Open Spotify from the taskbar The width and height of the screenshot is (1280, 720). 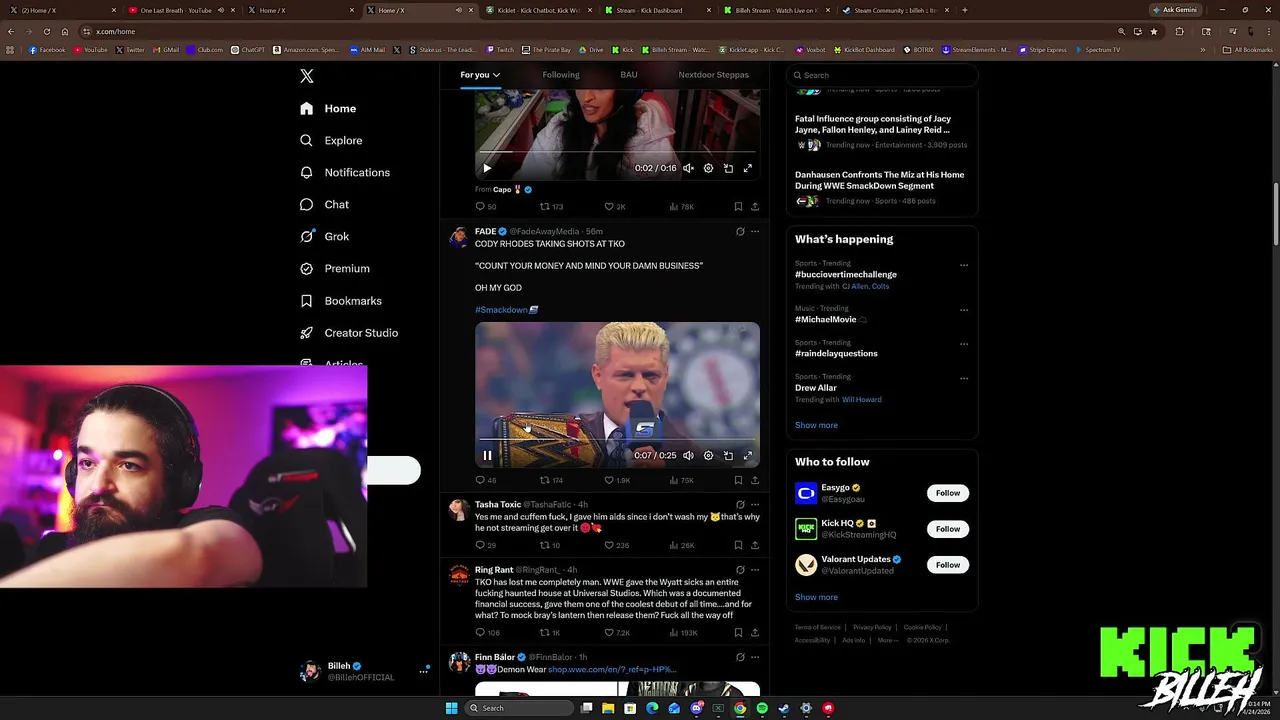pyautogui.click(x=762, y=708)
